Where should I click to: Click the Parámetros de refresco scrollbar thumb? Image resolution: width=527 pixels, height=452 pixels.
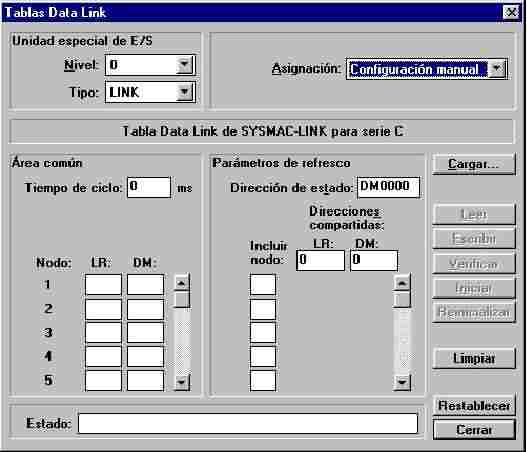402,300
